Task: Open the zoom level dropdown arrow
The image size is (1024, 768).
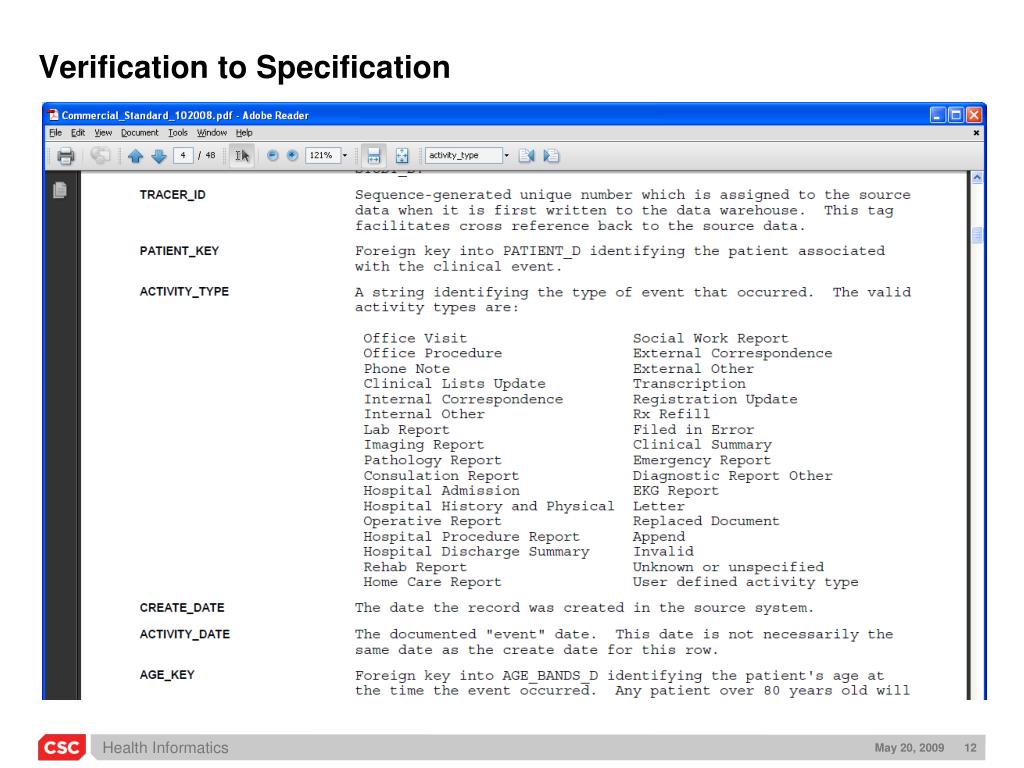Action: coord(345,155)
